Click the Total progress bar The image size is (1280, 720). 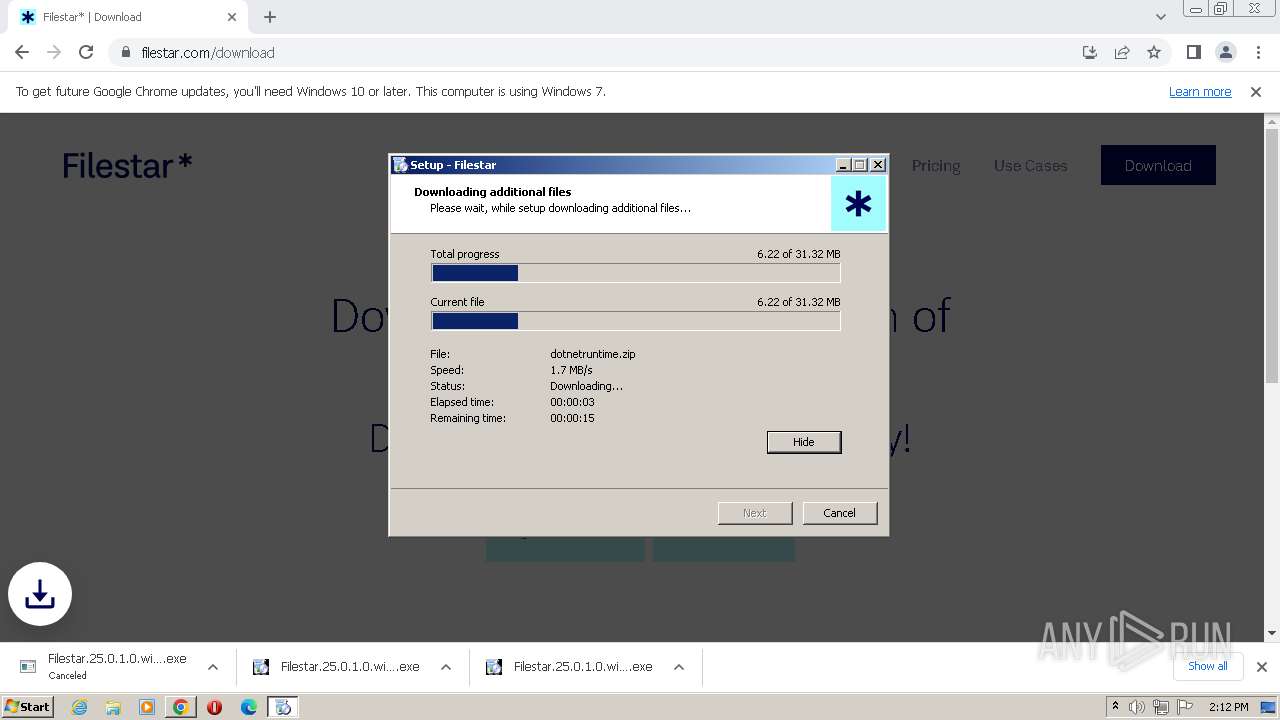(x=636, y=273)
